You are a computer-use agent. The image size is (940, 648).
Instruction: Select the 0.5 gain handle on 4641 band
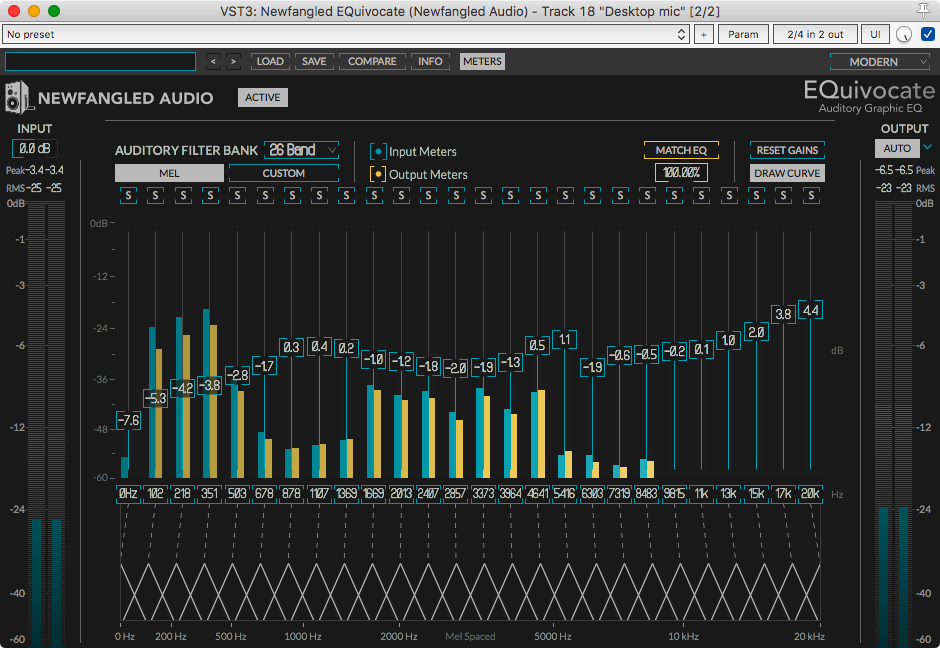[x=538, y=345]
